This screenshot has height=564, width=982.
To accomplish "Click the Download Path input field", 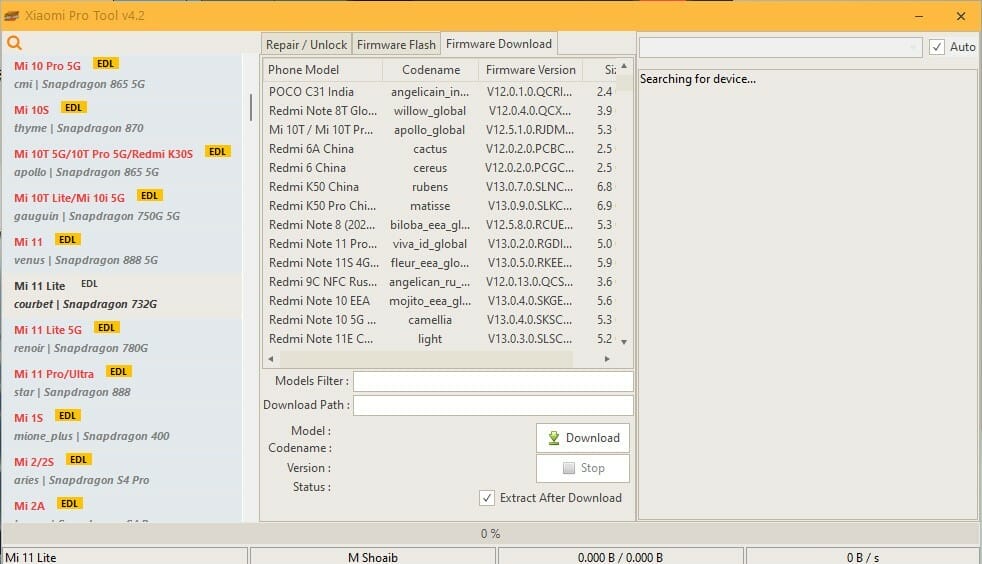I will 493,405.
